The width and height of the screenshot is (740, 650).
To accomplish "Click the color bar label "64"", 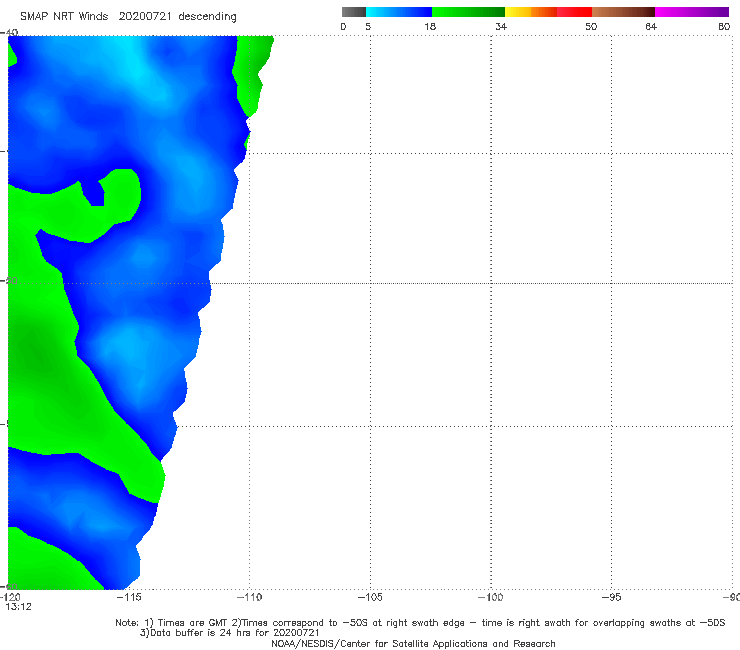I will pyautogui.click(x=651, y=27).
